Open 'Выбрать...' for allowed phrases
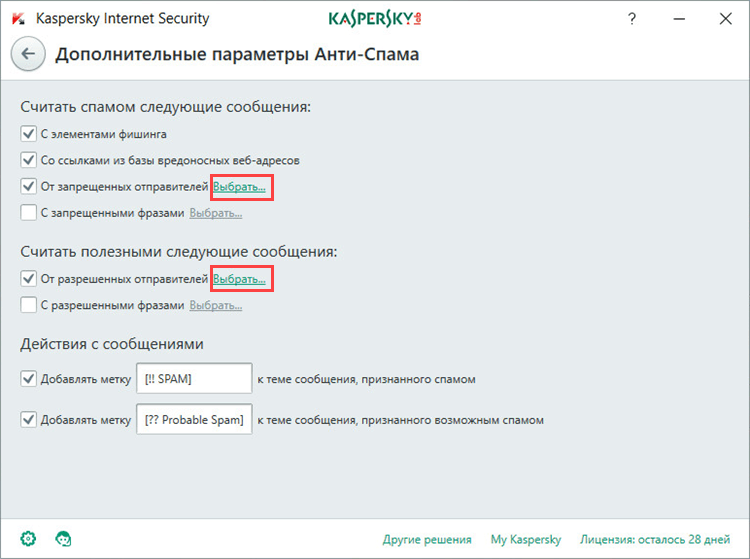 216,306
